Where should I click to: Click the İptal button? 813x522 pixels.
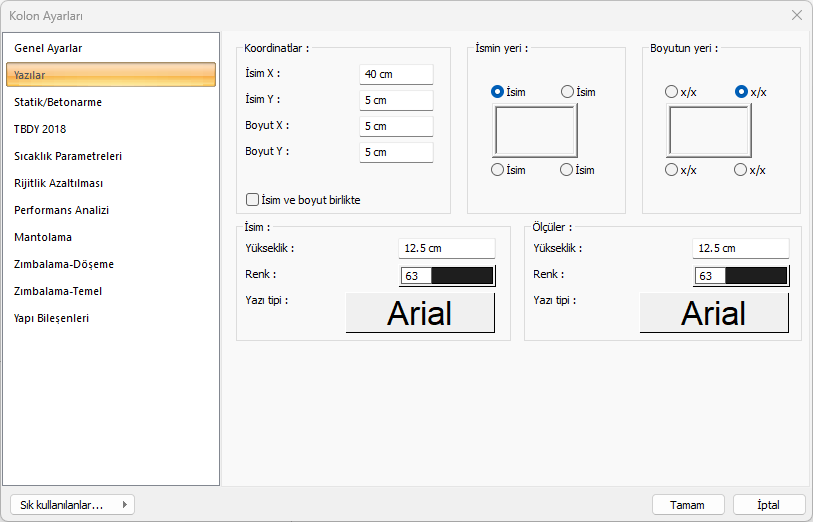point(769,505)
